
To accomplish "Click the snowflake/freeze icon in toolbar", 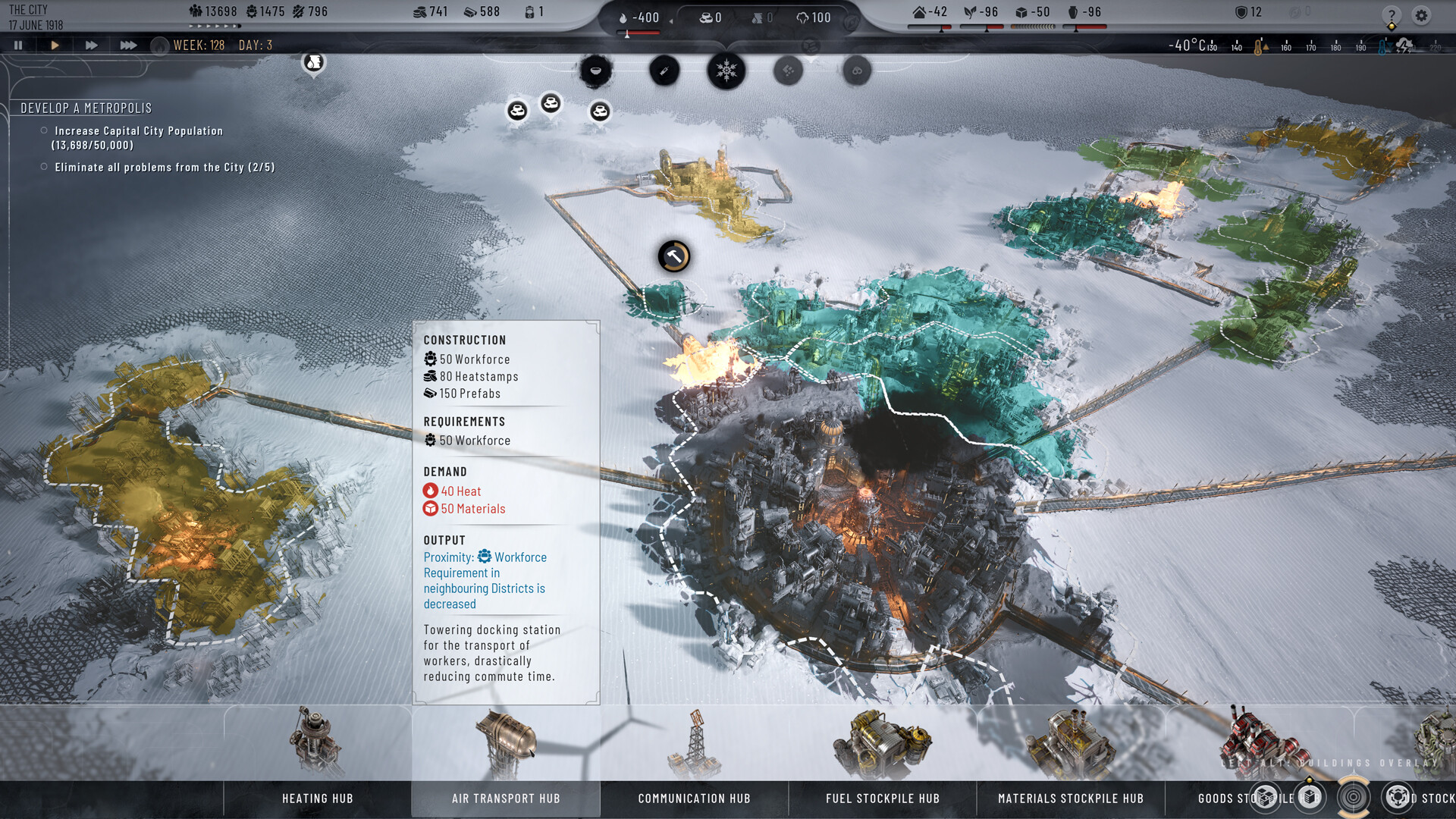I will (x=727, y=70).
